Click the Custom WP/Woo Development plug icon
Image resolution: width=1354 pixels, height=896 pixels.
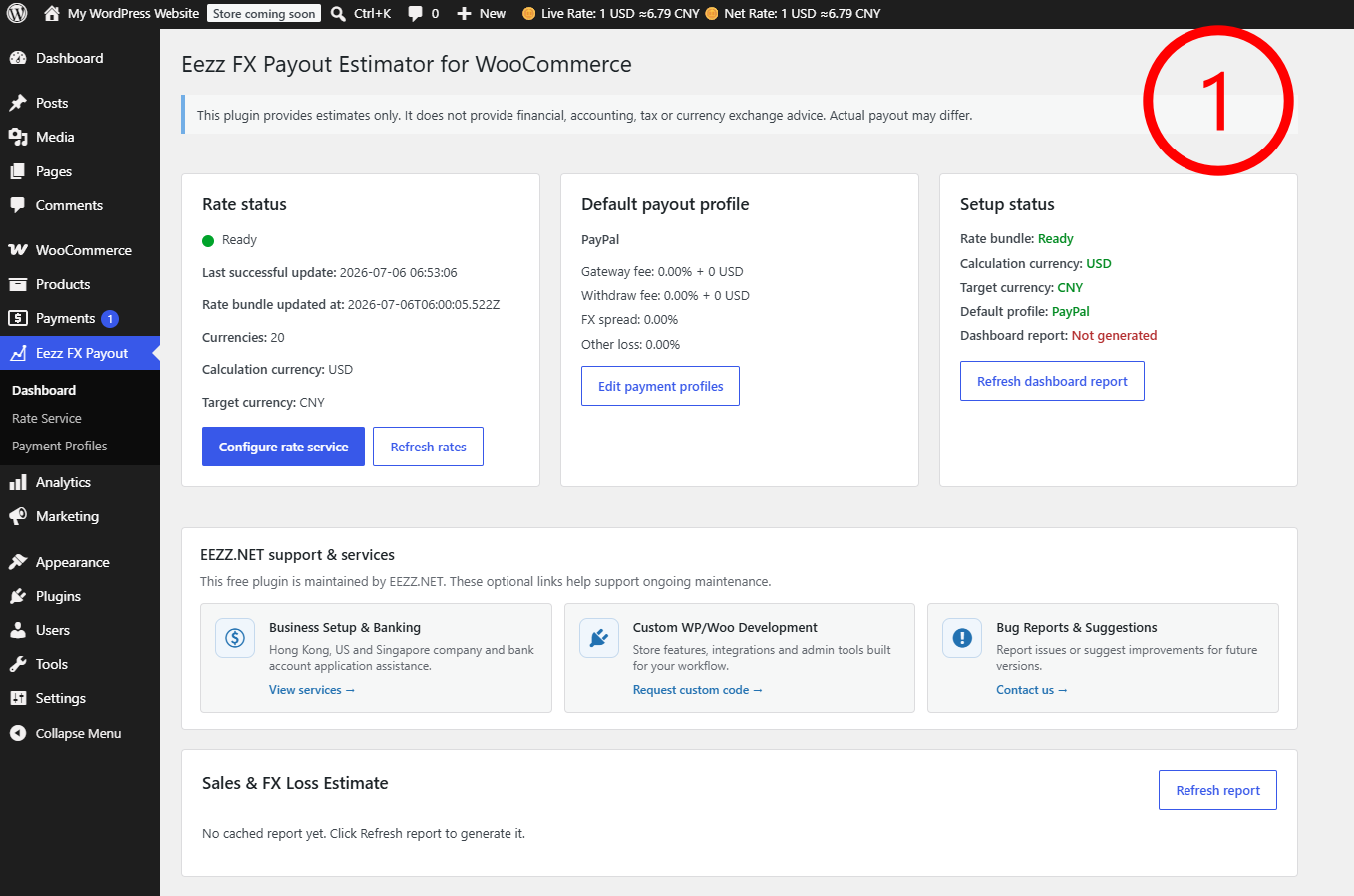(x=599, y=638)
